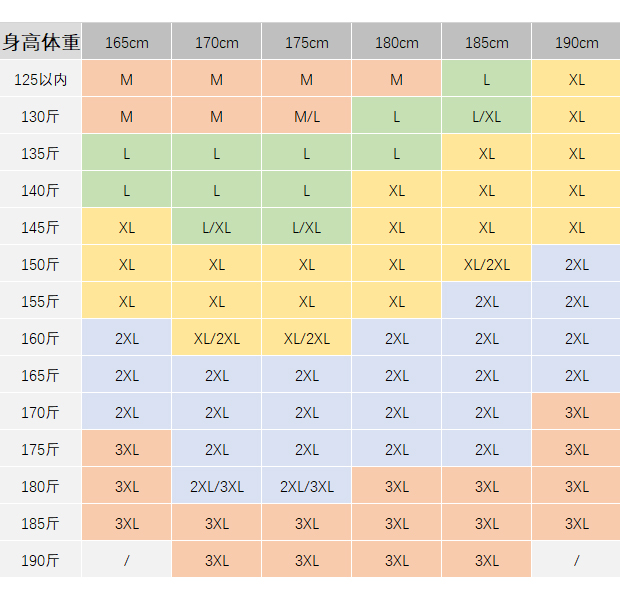Select the 125以内 row label
The height and width of the screenshot is (600, 620).
[41, 80]
